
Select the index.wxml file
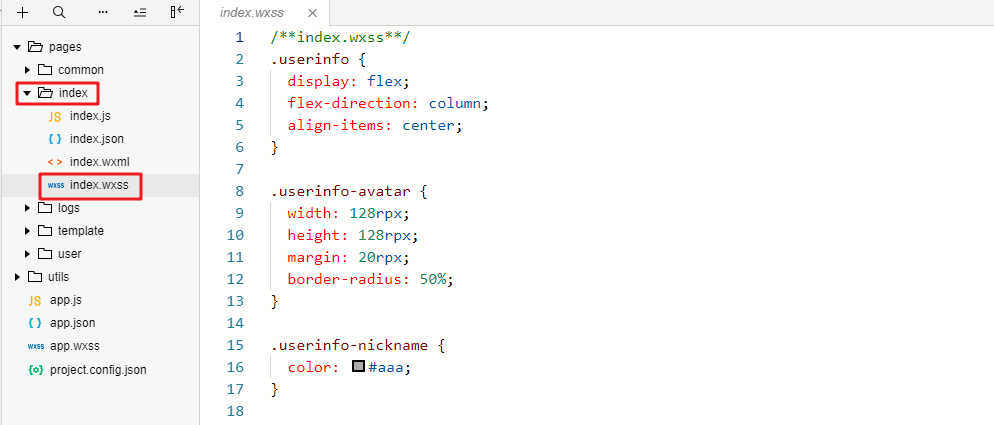(99, 162)
